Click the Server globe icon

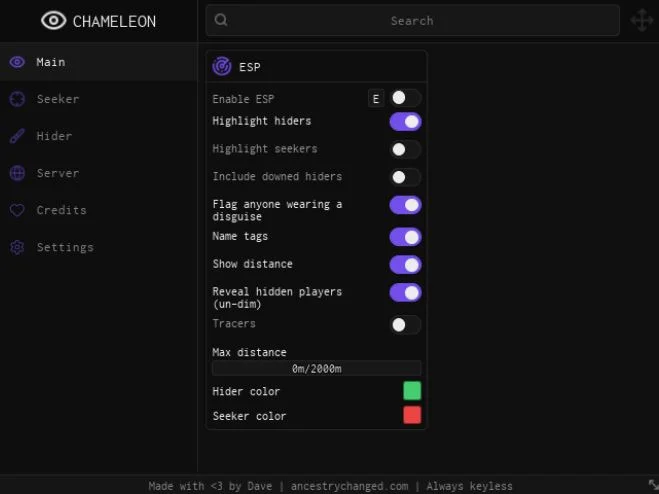click(x=17, y=173)
